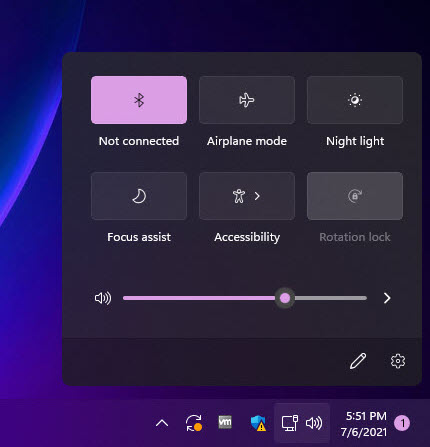The height and width of the screenshot is (447, 430).
Task: Open notifications via the badge showing 1
Action: (x=402, y=423)
